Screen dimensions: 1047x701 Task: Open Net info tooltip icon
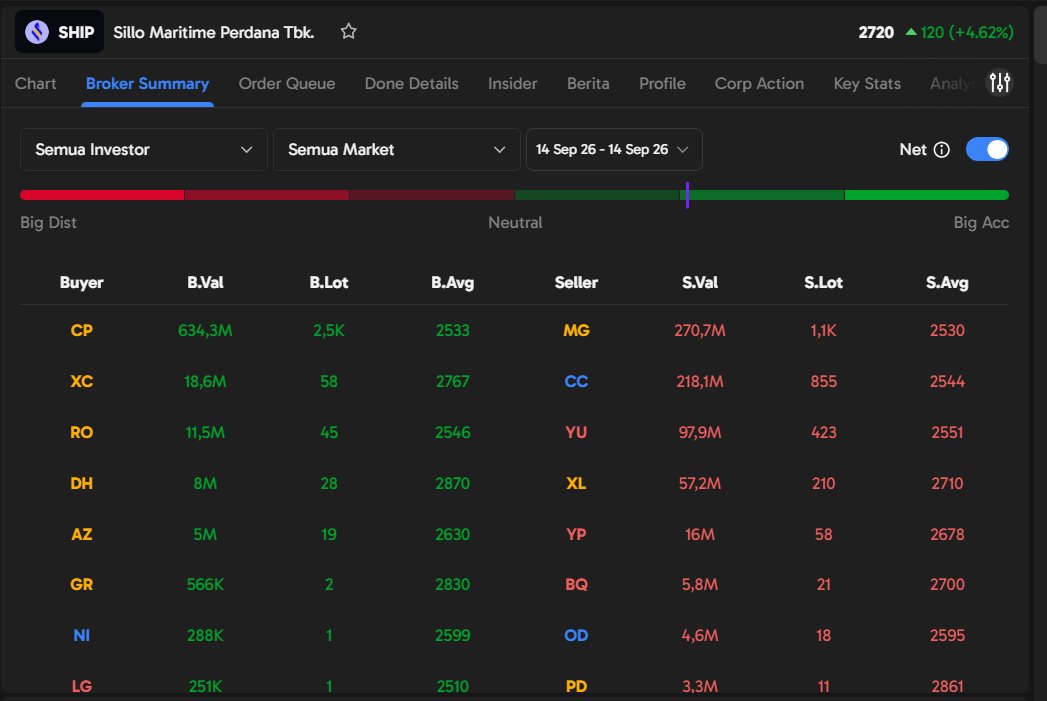(x=941, y=150)
